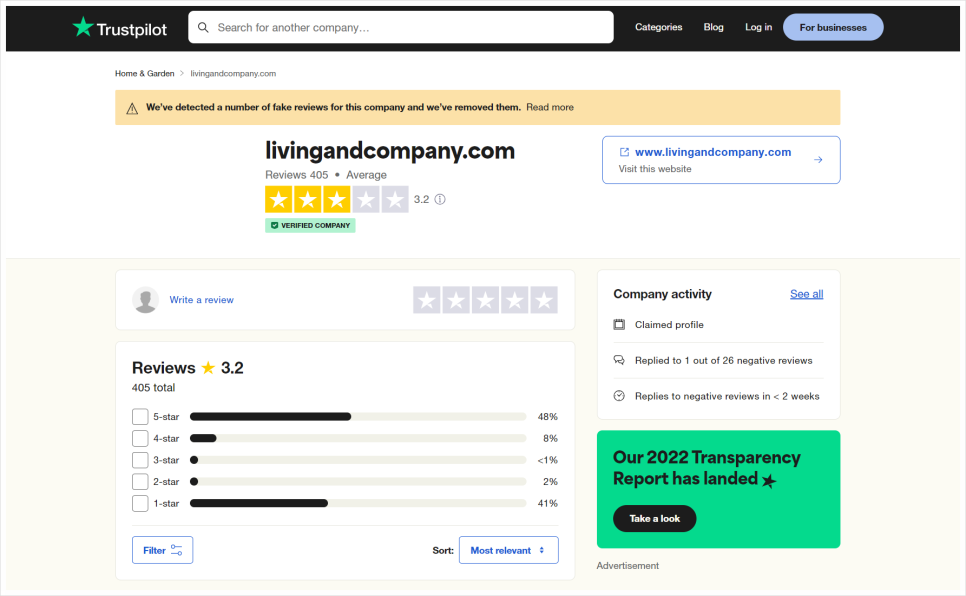This screenshot has width=966, height=596.
Task: Open the Most relevant sort dropdown
Action: pyautogui.click(x=508, y=550)
